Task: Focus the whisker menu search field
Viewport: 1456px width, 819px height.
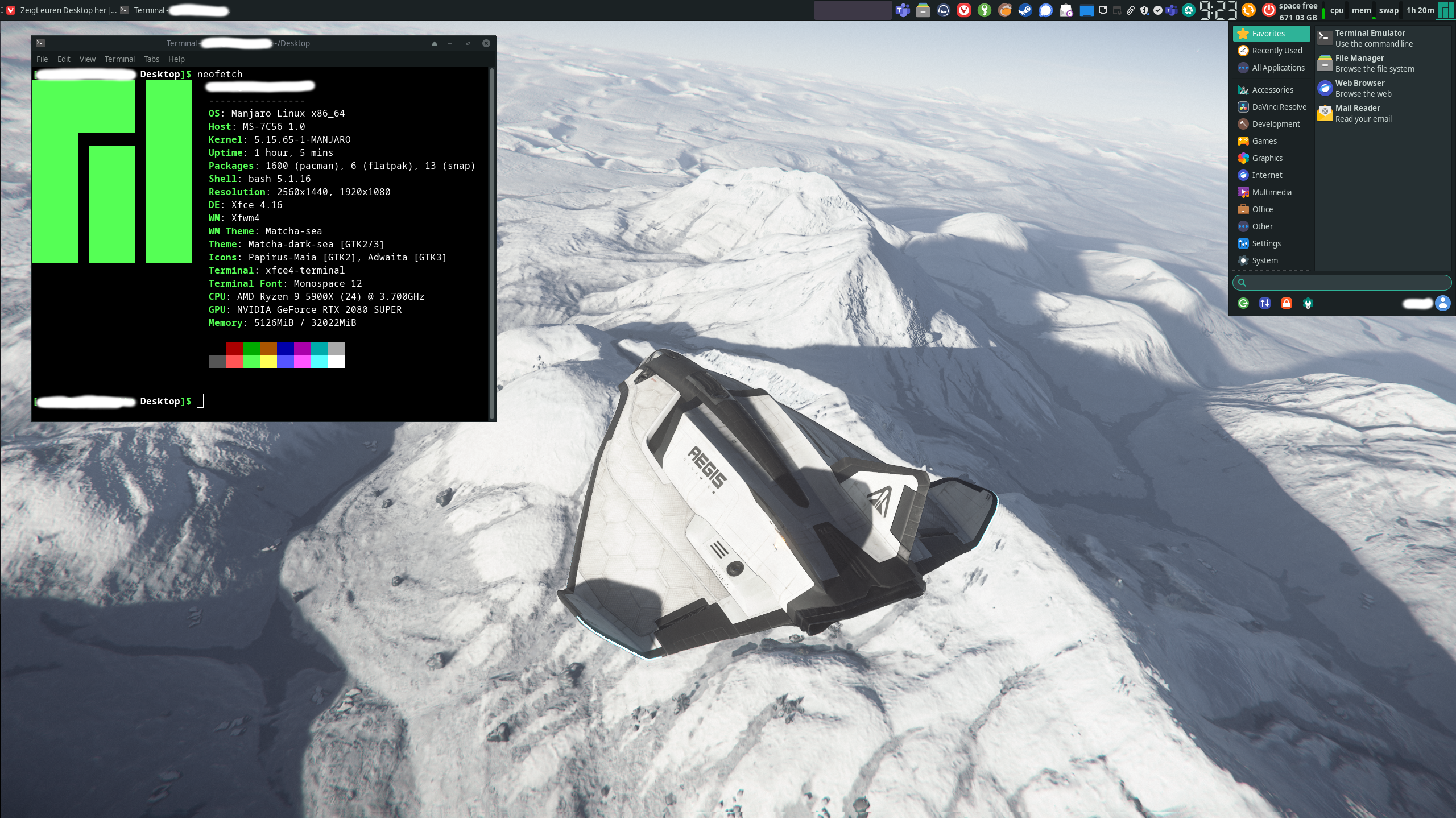Action: pos(1342,283)
